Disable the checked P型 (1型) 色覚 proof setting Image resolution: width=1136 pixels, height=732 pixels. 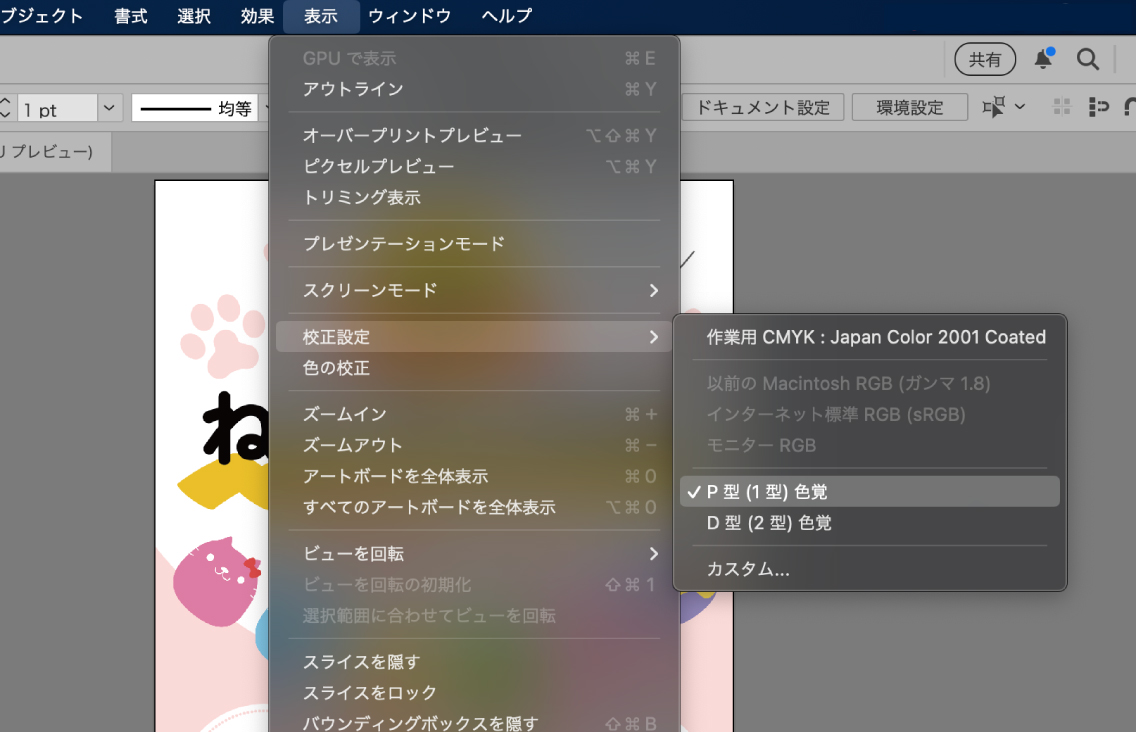(770, 491)
